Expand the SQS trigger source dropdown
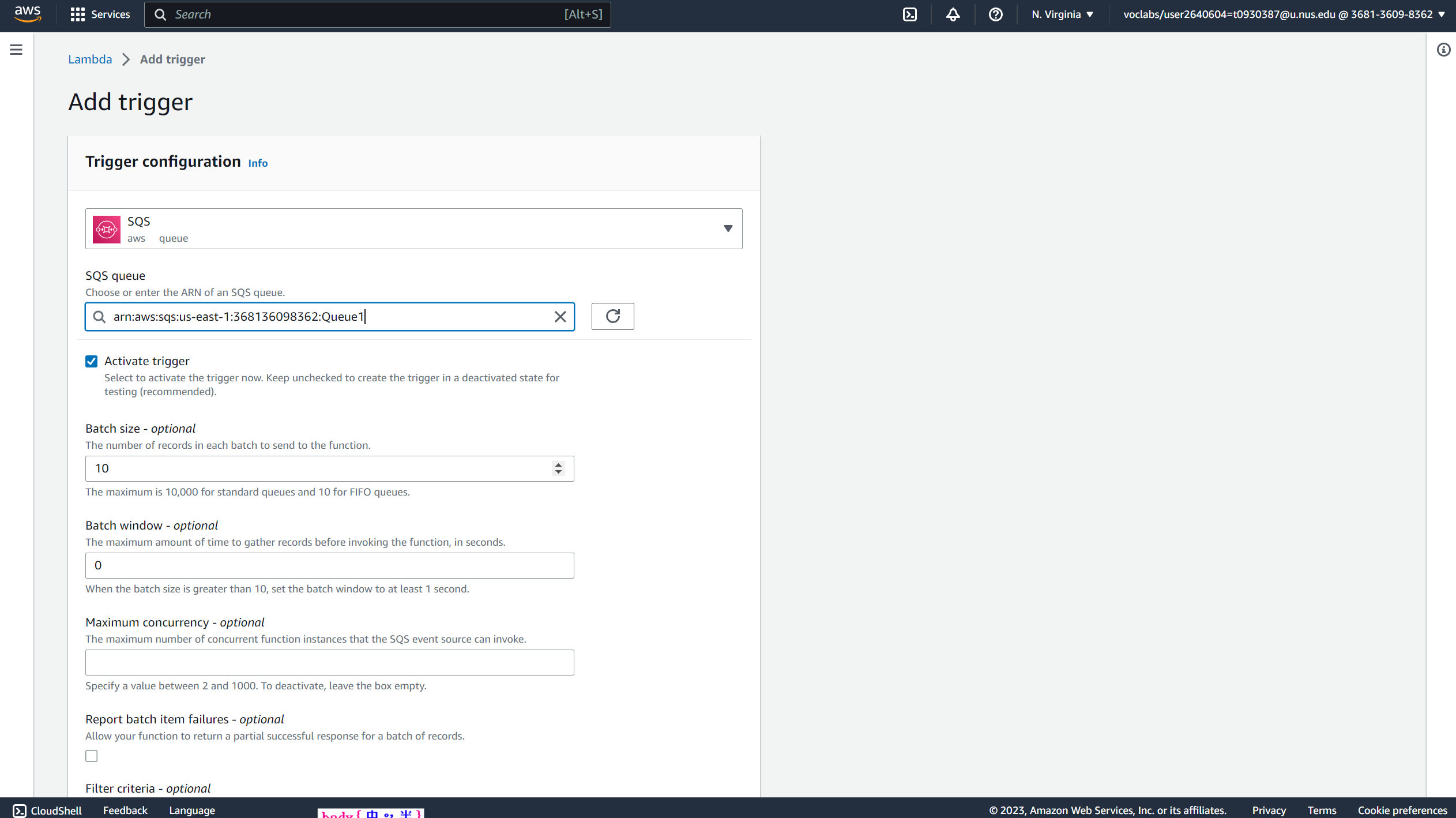Screen dimensions: 1456x818 coord(729,229)
